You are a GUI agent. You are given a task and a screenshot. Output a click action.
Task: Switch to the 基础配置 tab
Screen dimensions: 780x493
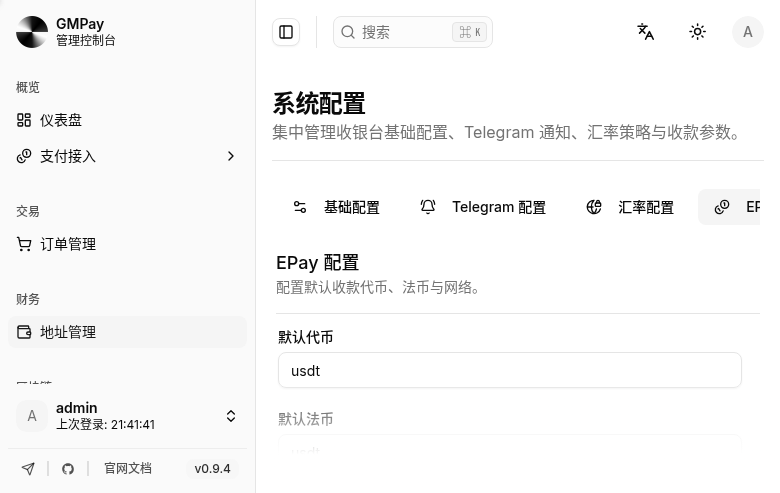[336, 207]
